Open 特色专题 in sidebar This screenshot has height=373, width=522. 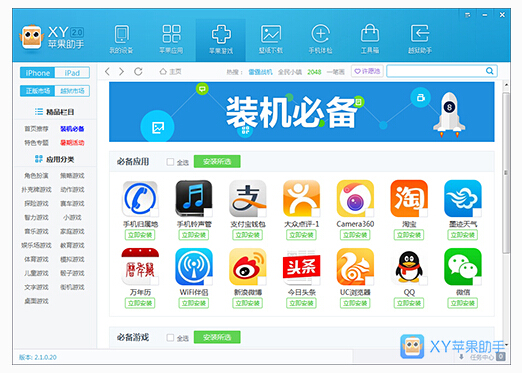tap(36, 143)
